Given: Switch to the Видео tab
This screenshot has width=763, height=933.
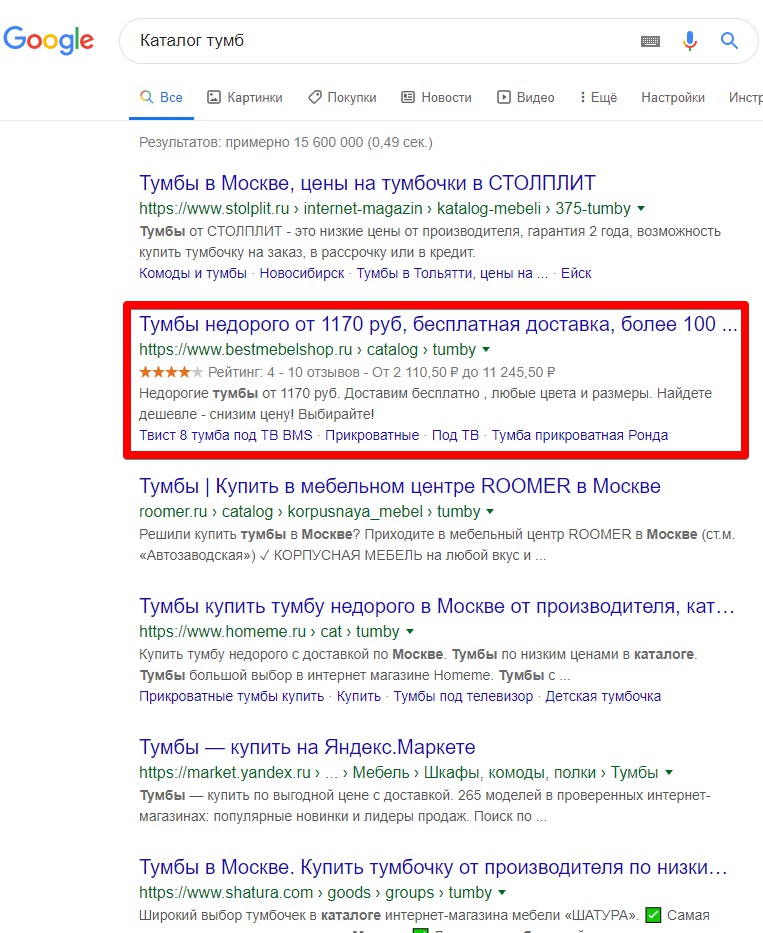Looking at the screenshot, I should [x=526, y=97].
